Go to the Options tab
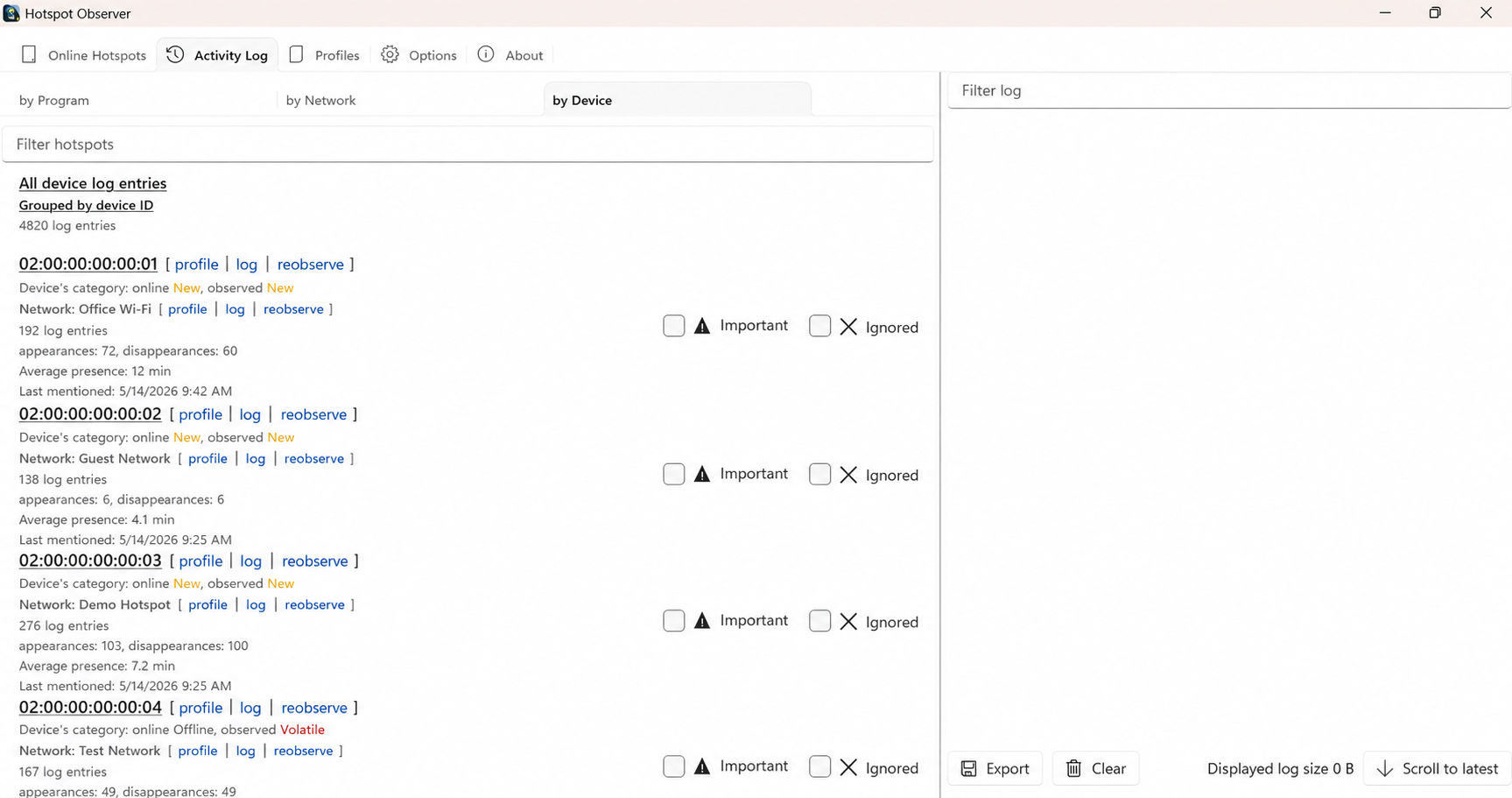This screenshot has width=1512, height=798. tap(419, 55)
